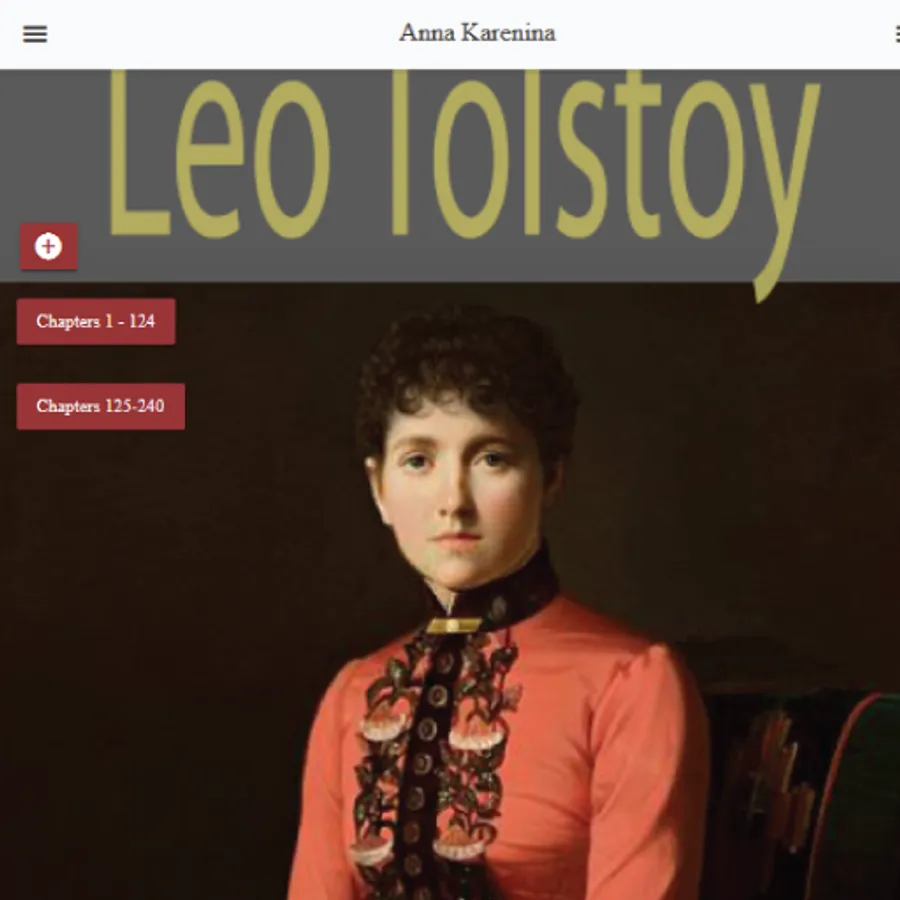Click the white top header bar
Viewport: 900px width, 900px height.
[450, 34]
